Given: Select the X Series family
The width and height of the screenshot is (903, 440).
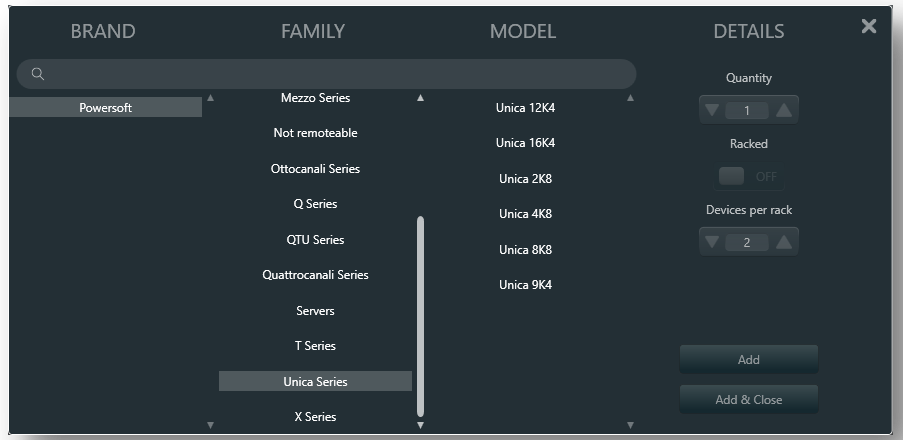Looking at the screenshot, I should (x=315, y=416).
